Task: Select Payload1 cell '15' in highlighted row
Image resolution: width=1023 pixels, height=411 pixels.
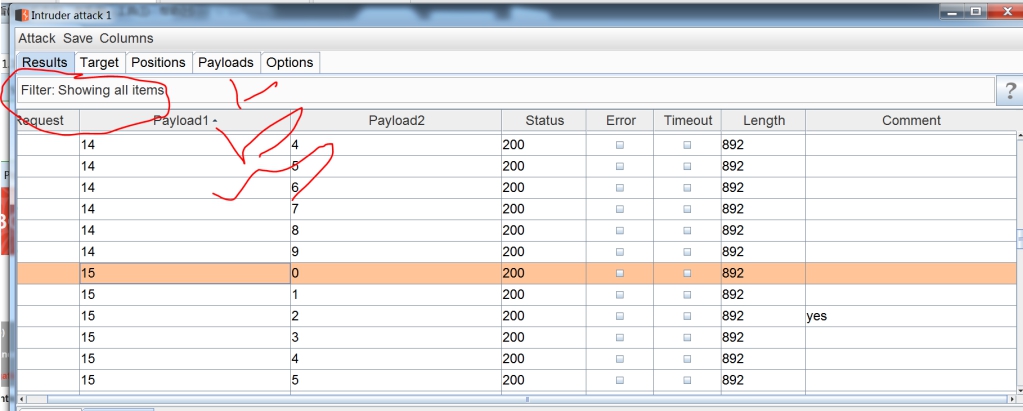Action: pos(185,273)
